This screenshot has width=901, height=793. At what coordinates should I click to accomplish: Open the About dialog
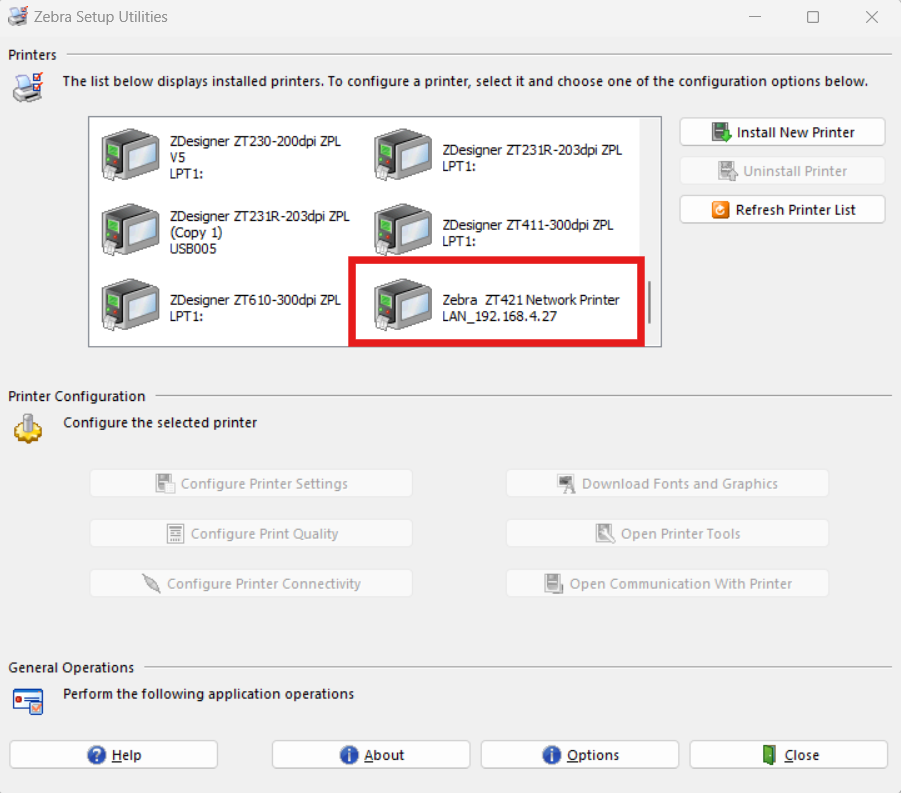click(372, 755)
